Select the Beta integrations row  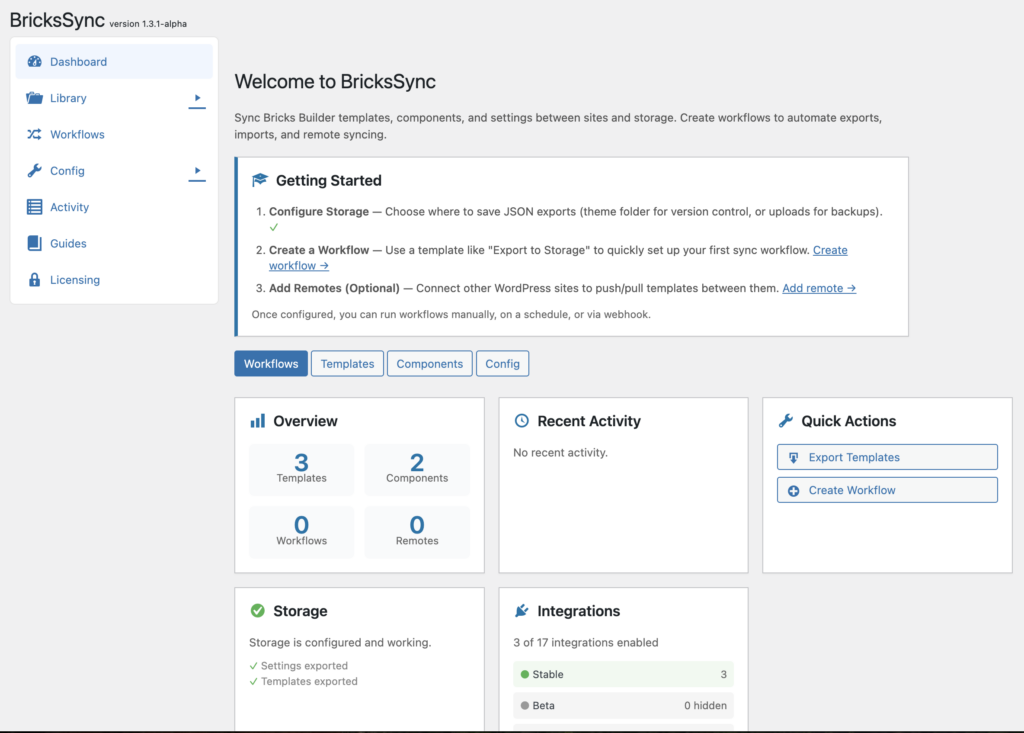pyautogui.click(x=623, y=706)
